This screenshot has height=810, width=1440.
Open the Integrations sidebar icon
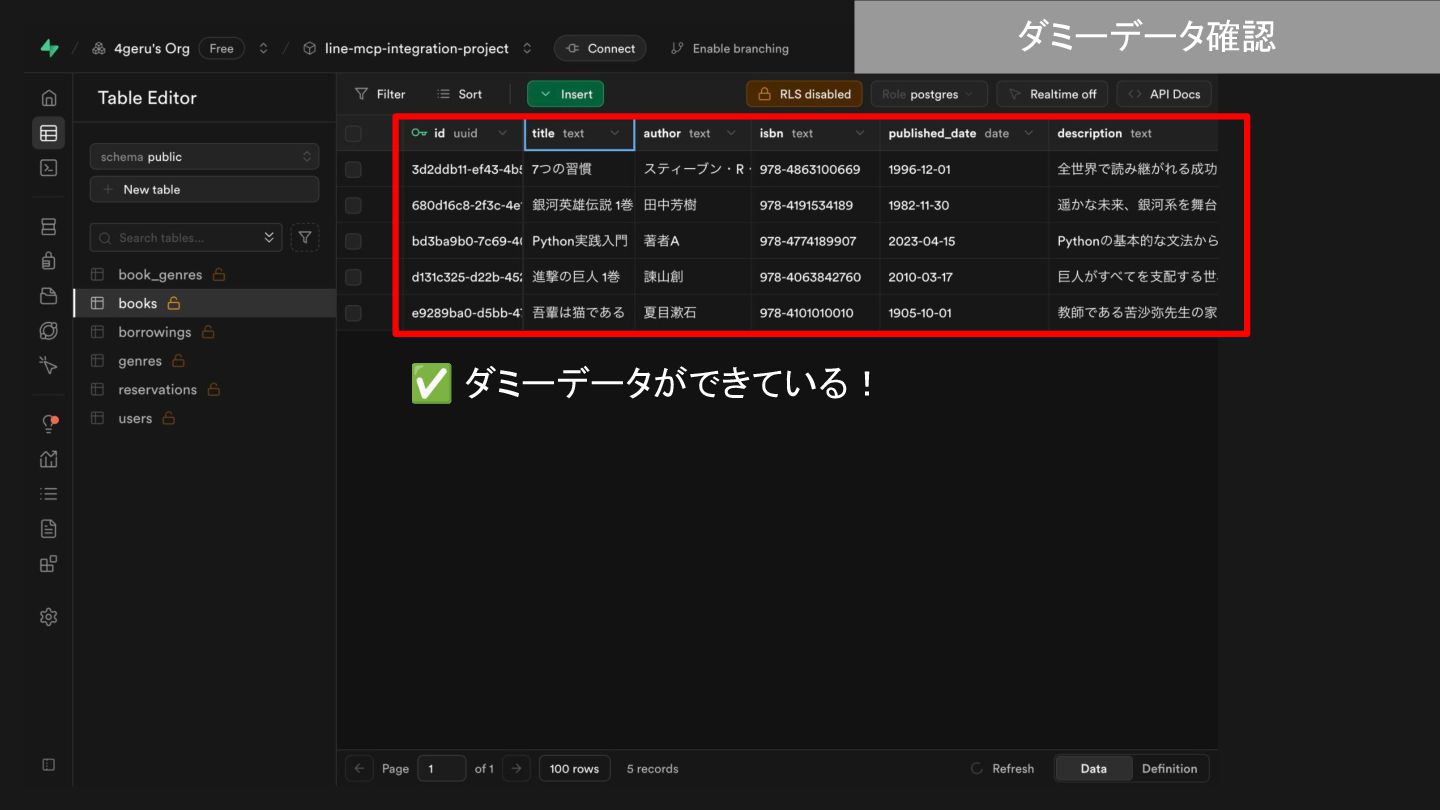(48, 563)
